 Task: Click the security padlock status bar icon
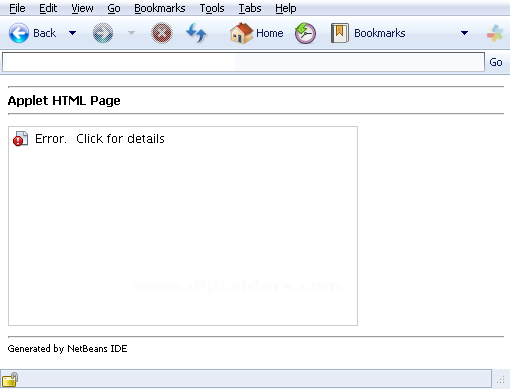[10, 379]
